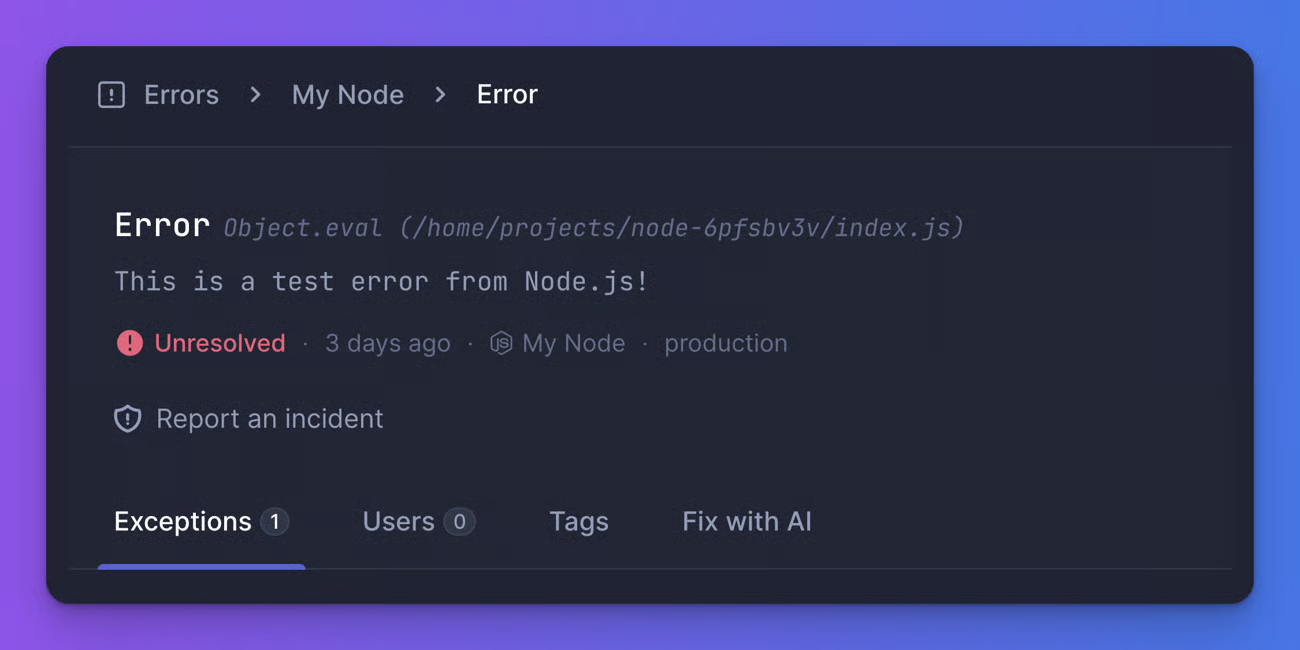Select the hexagonal JS badge near My Node
The image size is (1300, 650).
point(500,343)
